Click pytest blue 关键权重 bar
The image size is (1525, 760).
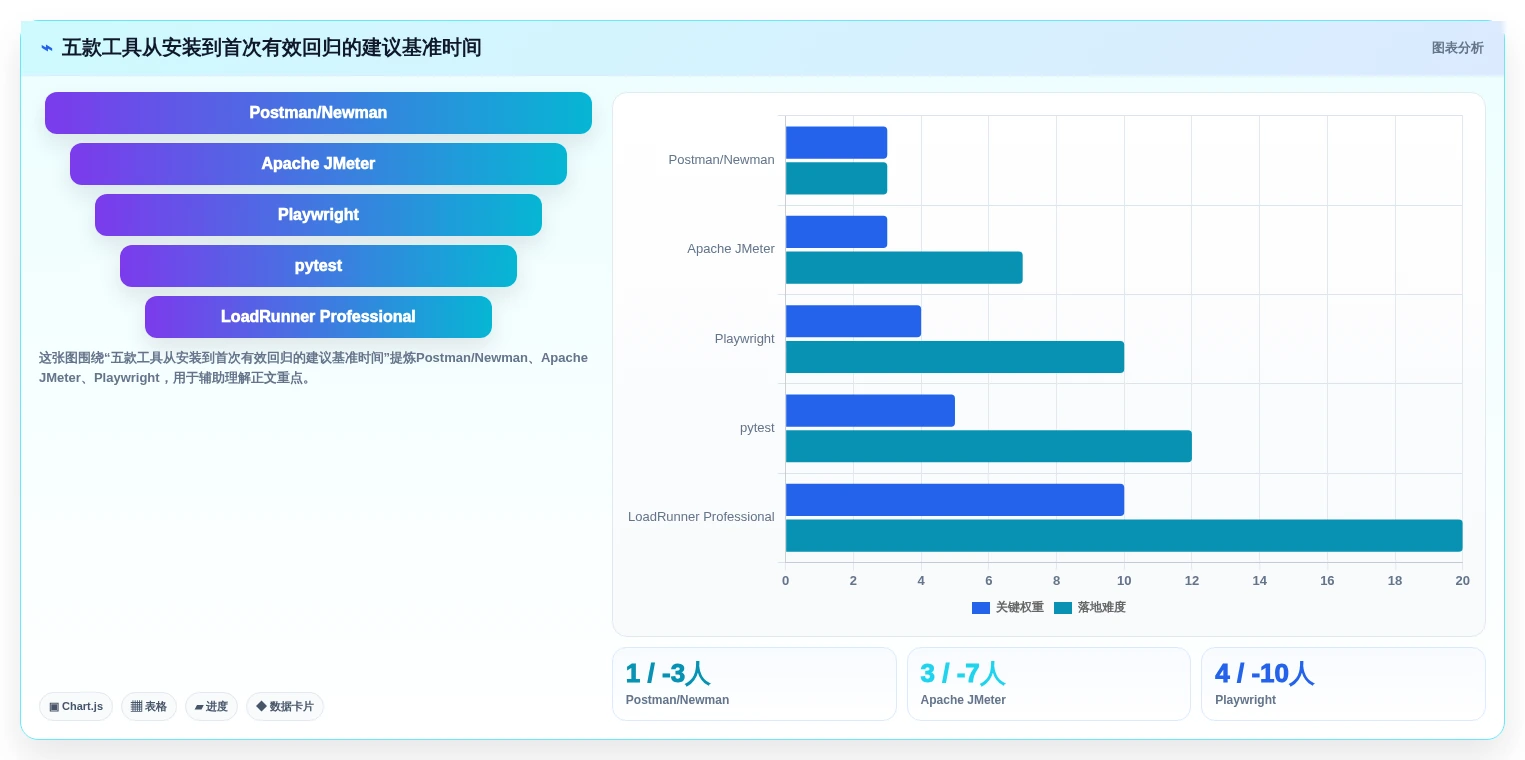click(x=870, y=410)
